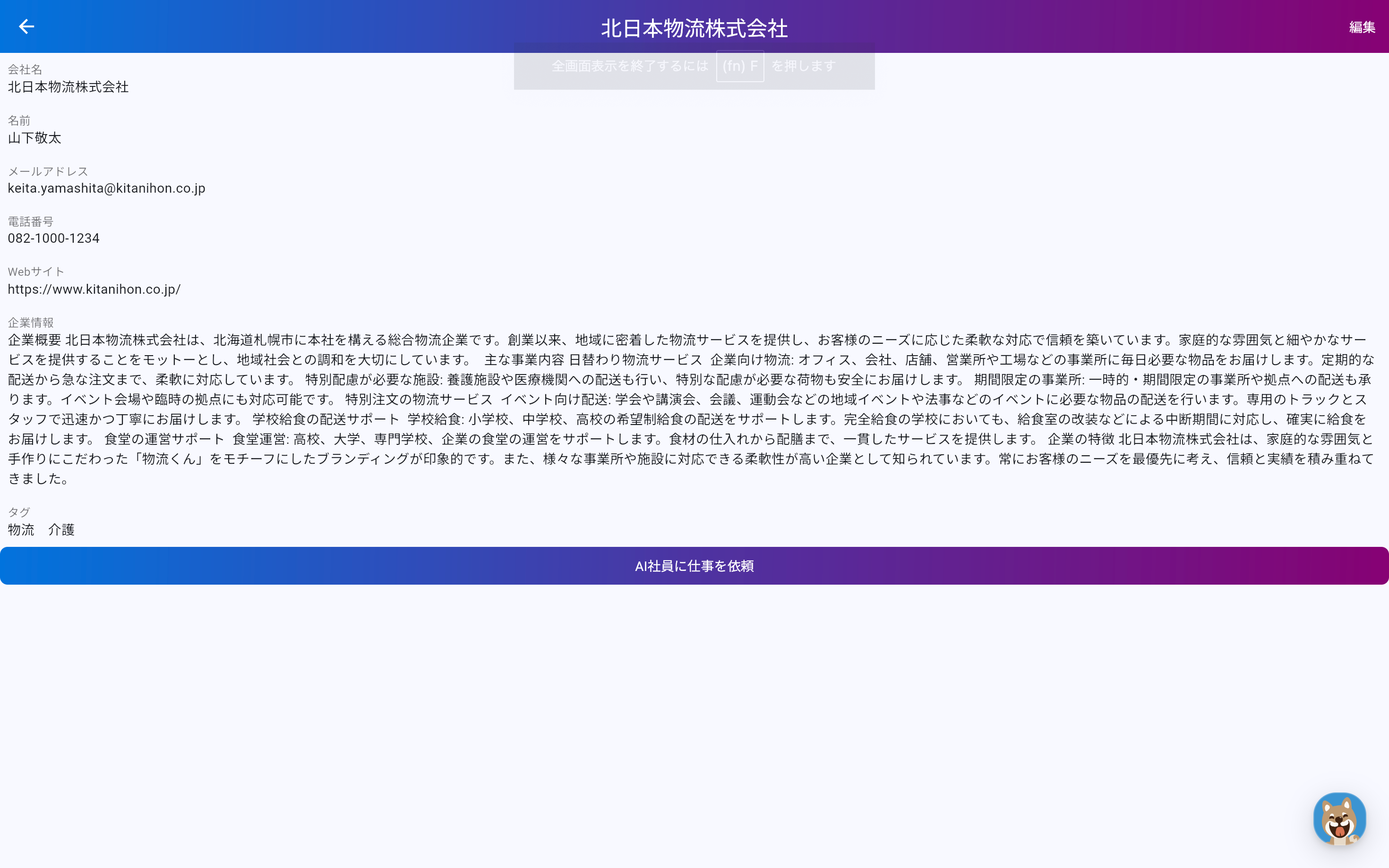Image resolution: width=1389 pixels, height=868 pixels.
Task: Click the 電話番号 field label
Action: coord(30,221)
